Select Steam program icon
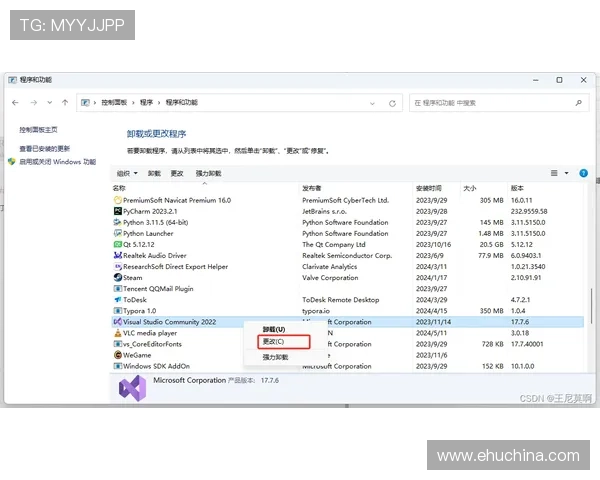 [x=118, y=278]
